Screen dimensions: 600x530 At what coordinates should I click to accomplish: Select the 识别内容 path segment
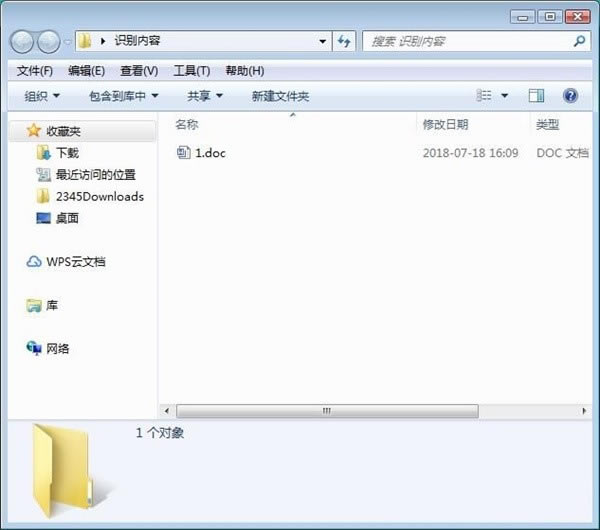(137, 41)
